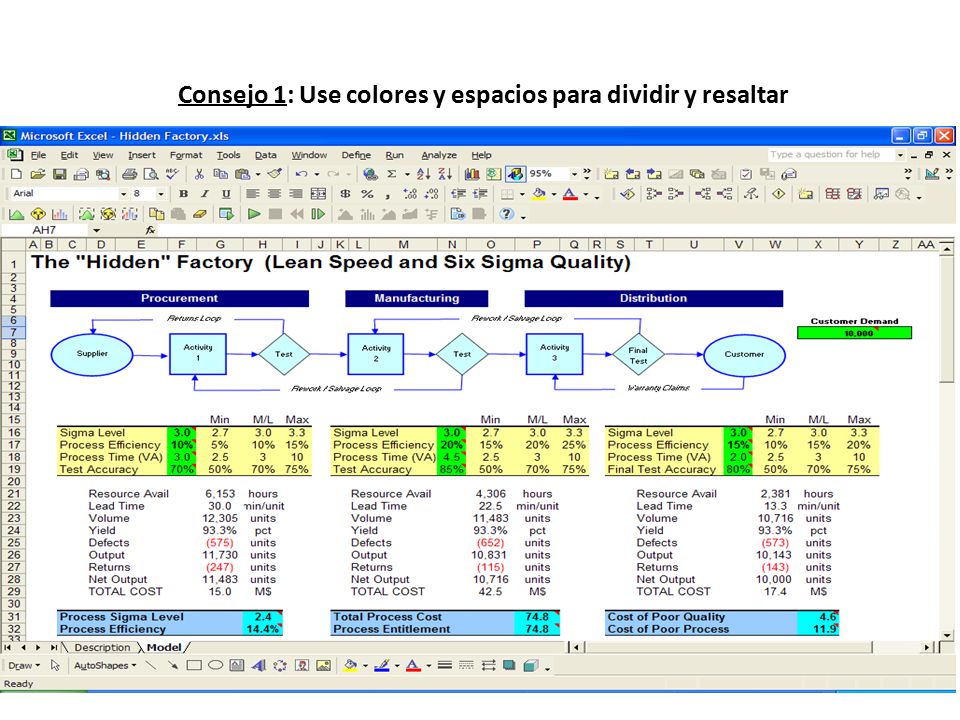Save the workbook with floppy icon
Viewport: 960px width, 720px height.
[x=59, y=174]
